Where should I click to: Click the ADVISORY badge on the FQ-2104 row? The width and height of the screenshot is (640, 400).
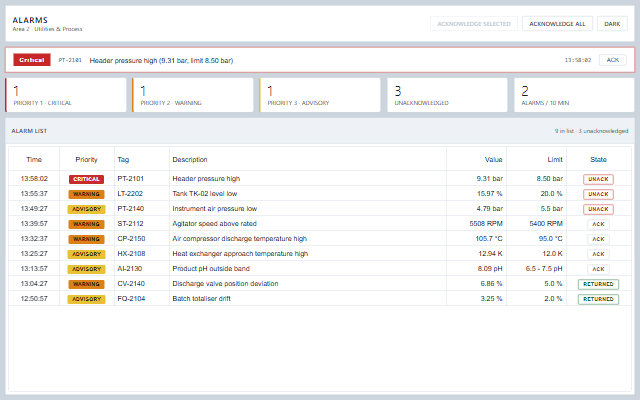tap(87, 299)
